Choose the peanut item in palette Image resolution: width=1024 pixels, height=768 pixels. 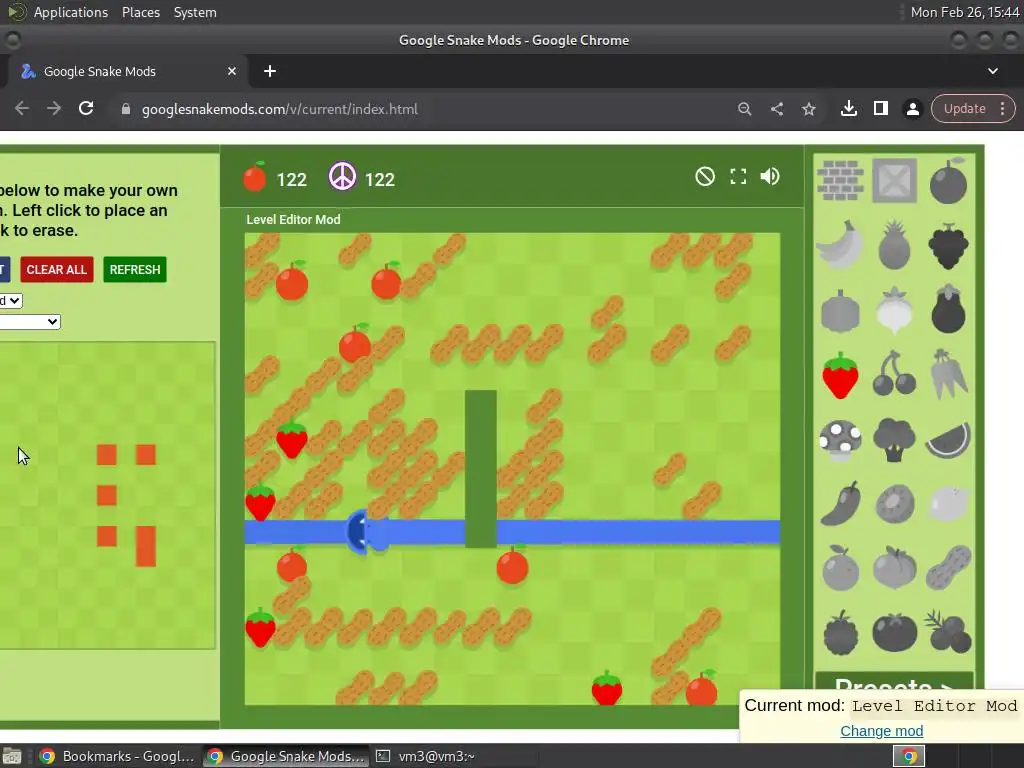[x=948, y=568]
